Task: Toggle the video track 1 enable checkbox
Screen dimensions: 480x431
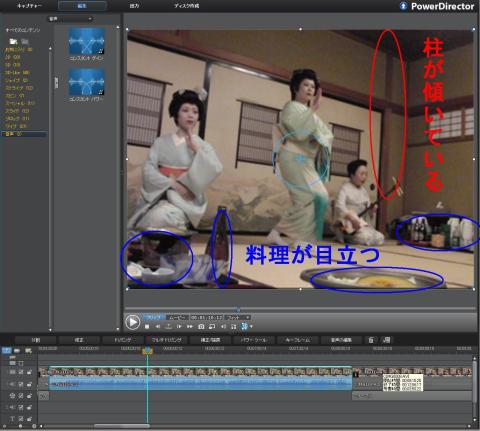Action: point(21,372)
